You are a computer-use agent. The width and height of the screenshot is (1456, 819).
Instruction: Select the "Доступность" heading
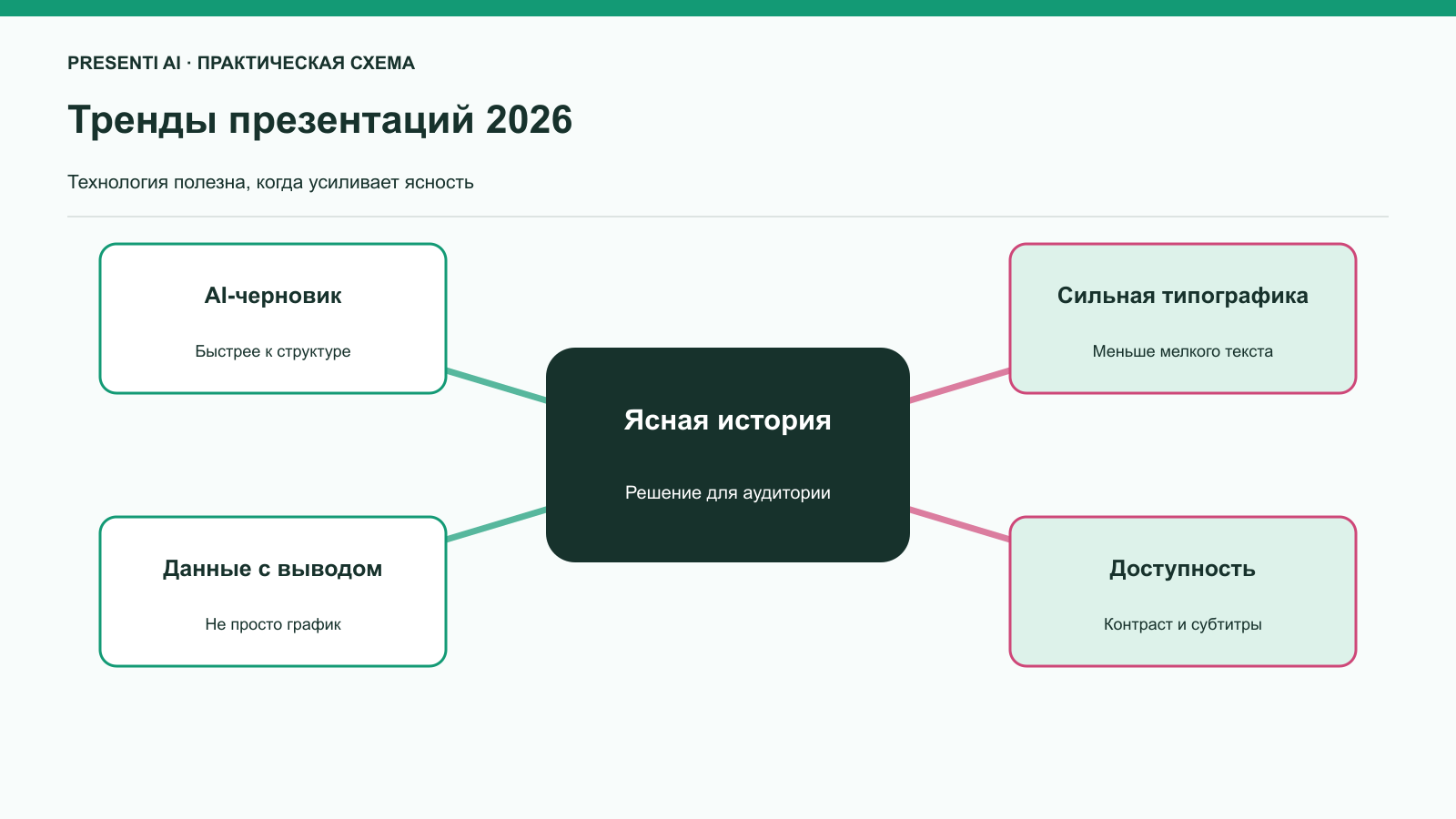click(x=1183, y=569)
